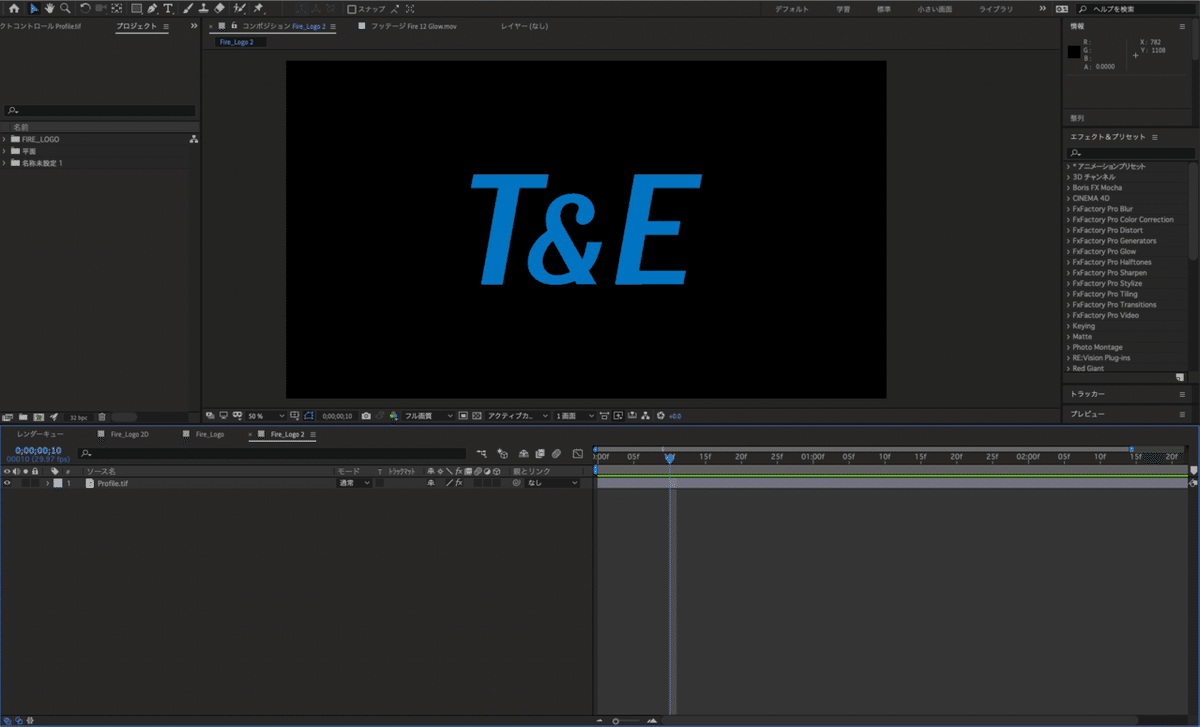Switch to the Fire_Logo timeline tab

coord(210,435)
